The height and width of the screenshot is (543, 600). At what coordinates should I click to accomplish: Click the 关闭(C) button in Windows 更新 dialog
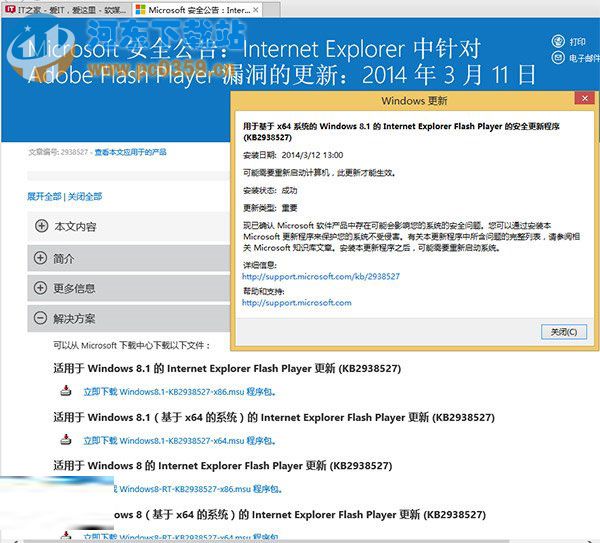(564, 332)
